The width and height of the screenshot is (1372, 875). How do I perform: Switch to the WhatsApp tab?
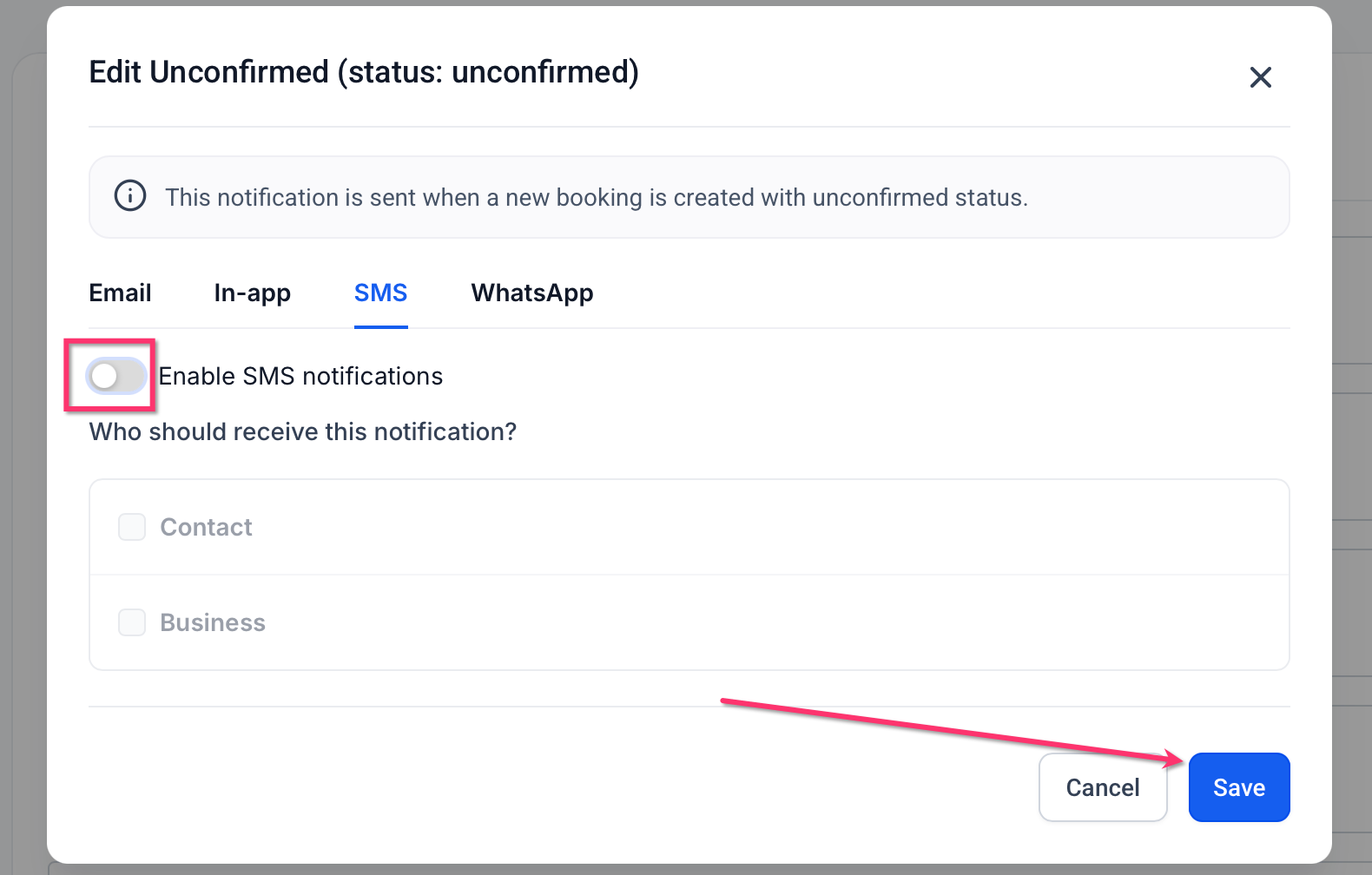pyautogui.click(x=532, y=293)
